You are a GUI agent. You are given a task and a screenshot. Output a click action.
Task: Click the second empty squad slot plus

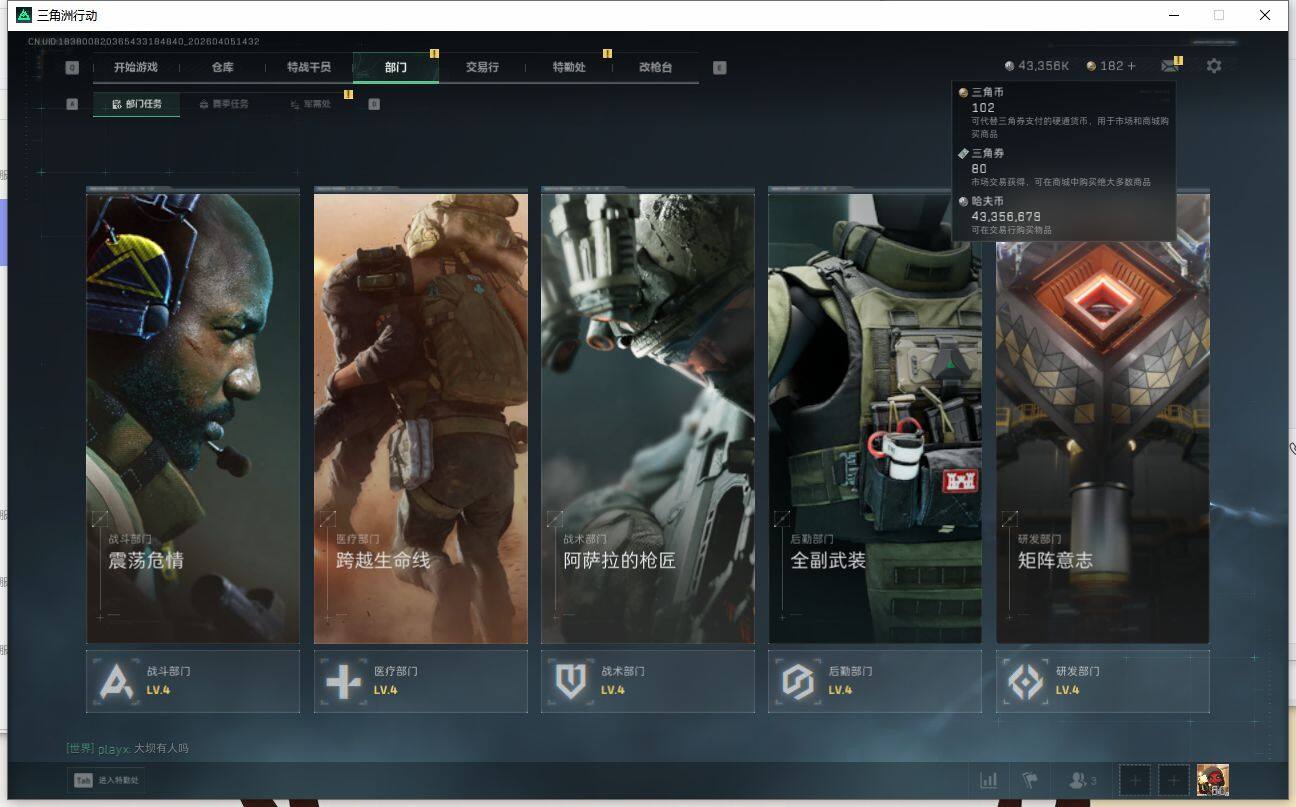(1174, 780)
